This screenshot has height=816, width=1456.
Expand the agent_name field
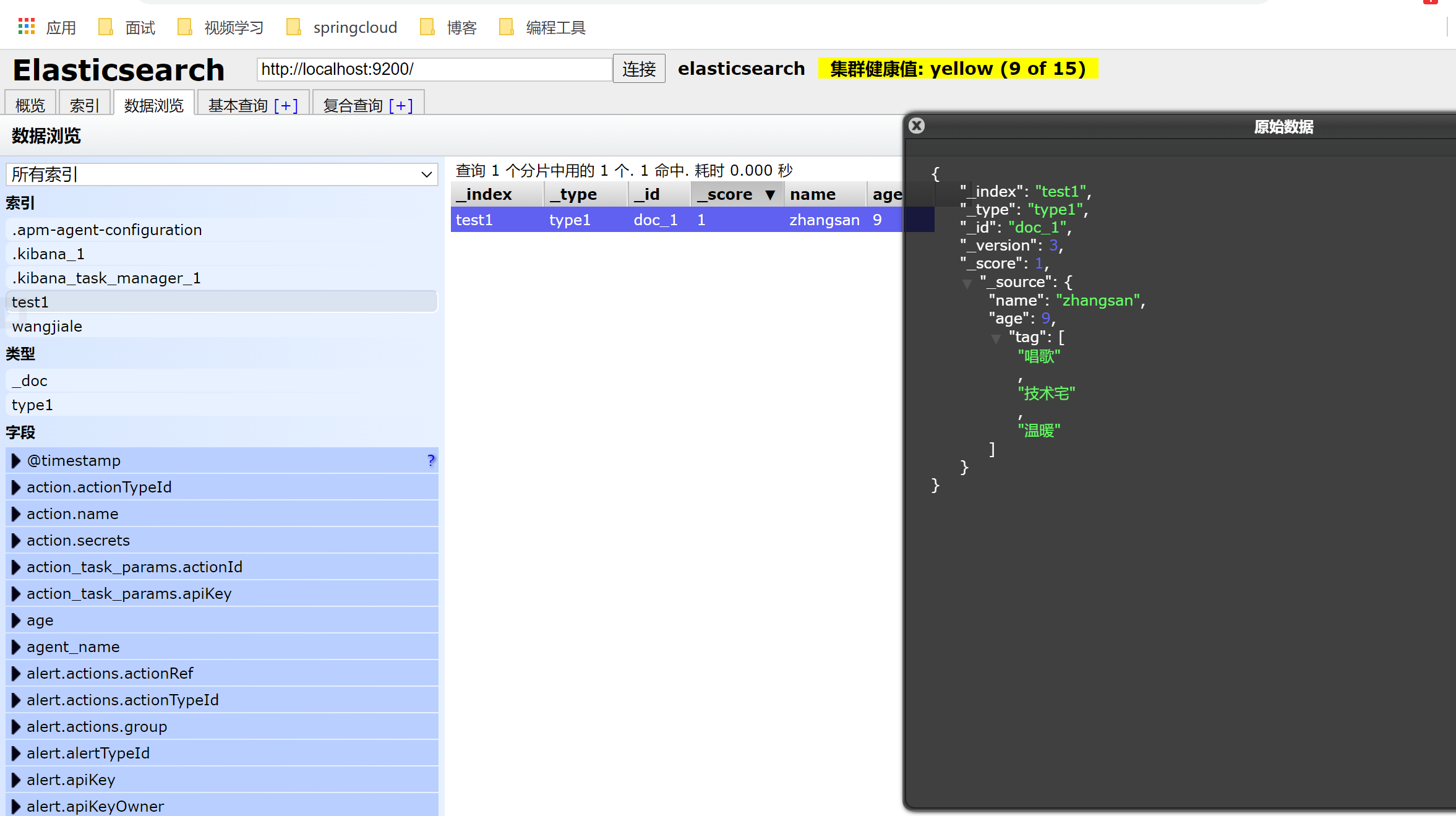click(x=16, y=646)
